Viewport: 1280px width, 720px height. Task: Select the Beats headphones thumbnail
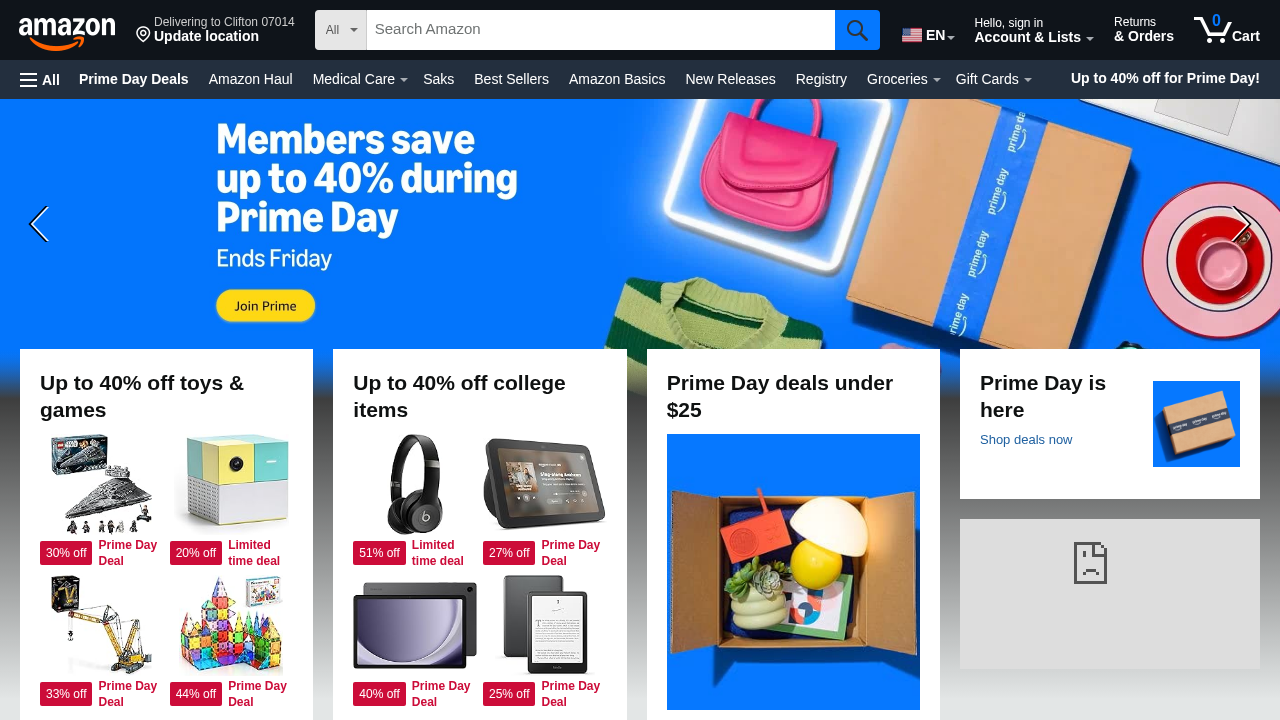pos(415,484)
